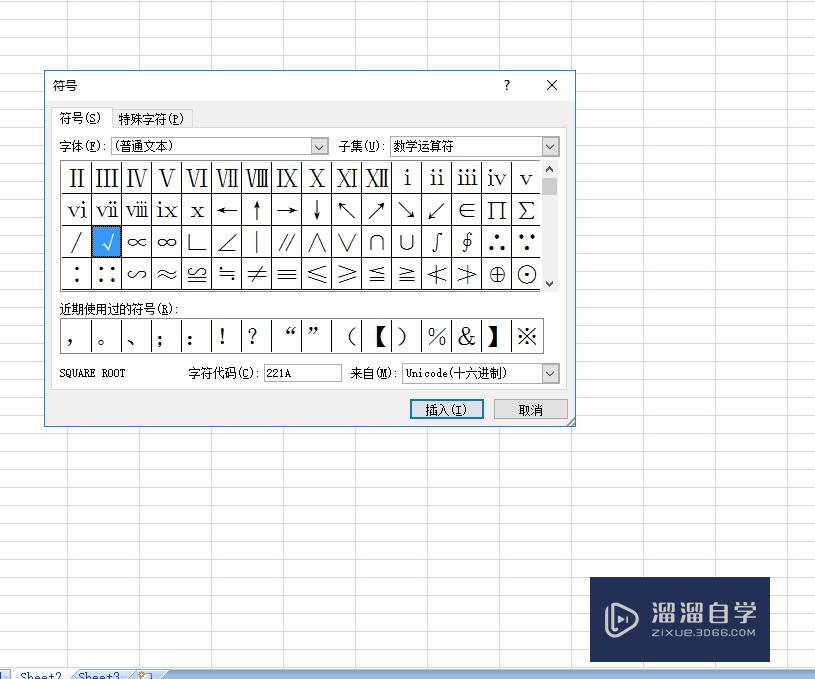
Task: Select the right arrow symbol
Action: [x=287, y=210]
